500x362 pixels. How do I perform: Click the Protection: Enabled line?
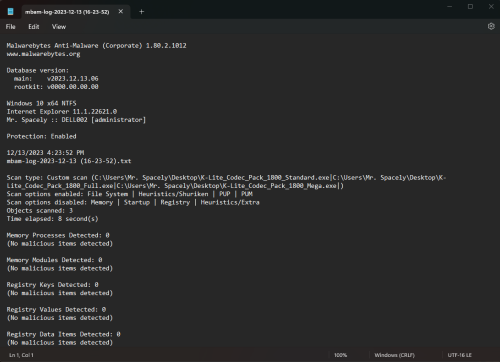(x=41, y=136)
